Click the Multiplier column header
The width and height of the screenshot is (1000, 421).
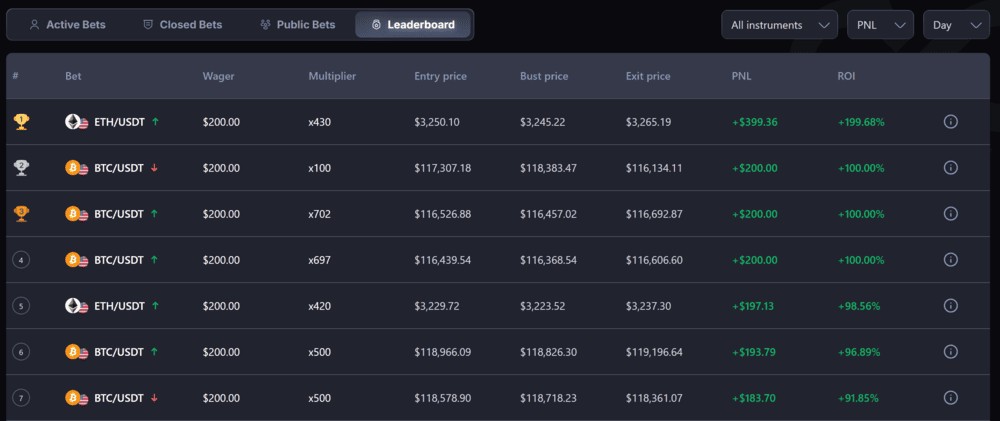pyautogui.click(x=332, y=76)
